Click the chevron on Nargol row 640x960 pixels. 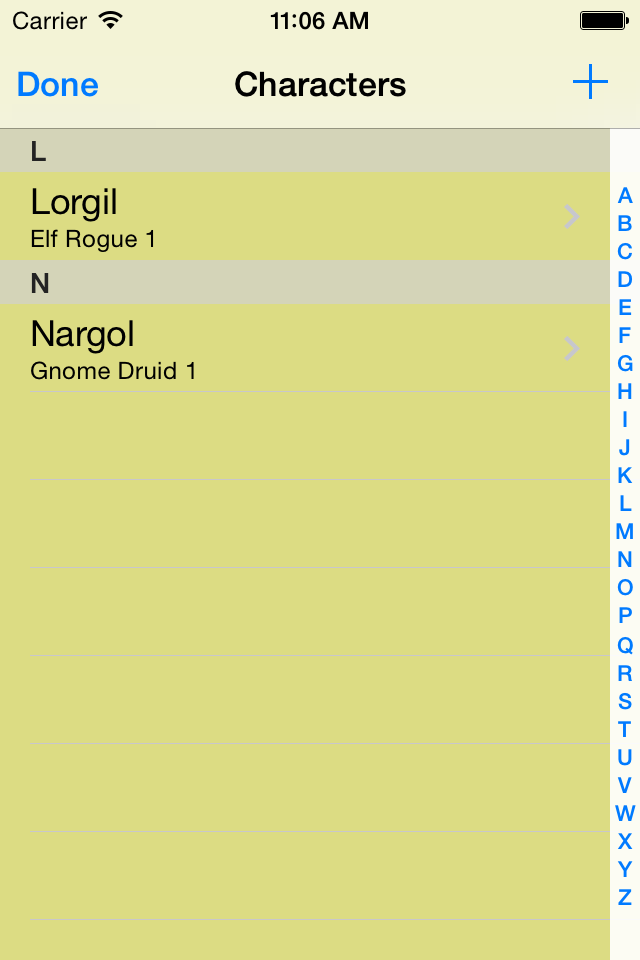pyautogui.click(x=571, y=348)
